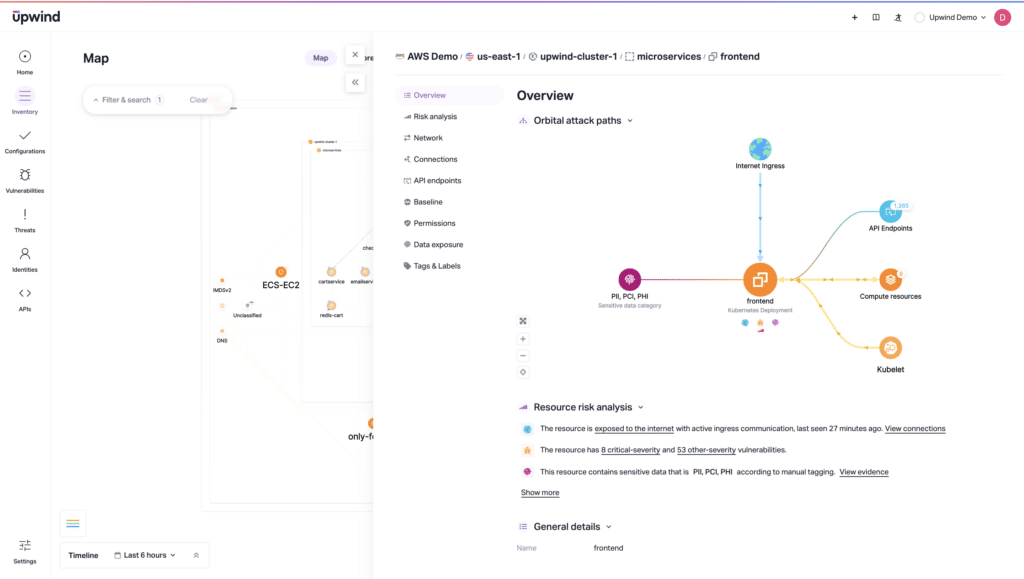
Task: Select the Network tab
Action: tap(428, 138)
